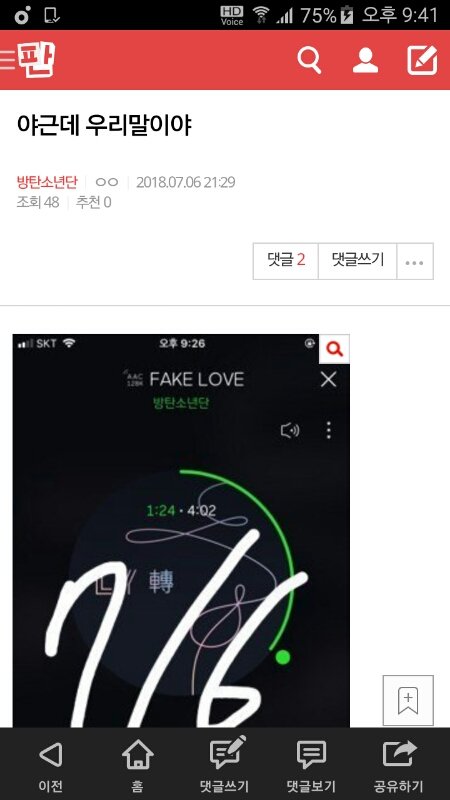Screen dimensions: 450x800
Task: Go back with the 이전 arrow
Action: point(51,763)
